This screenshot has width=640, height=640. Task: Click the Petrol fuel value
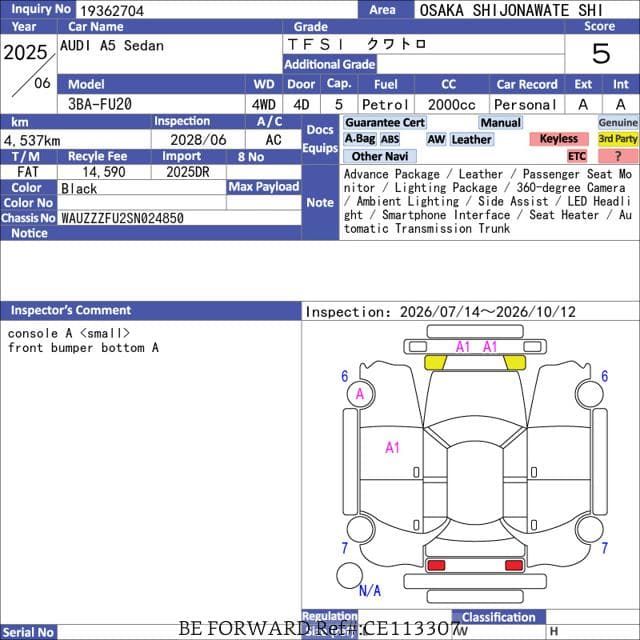[385, 104]
